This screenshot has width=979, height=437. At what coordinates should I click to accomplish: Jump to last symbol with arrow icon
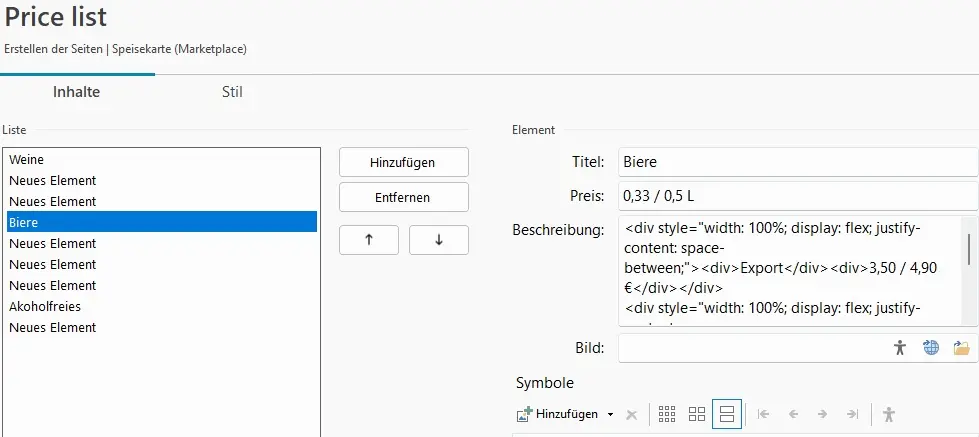(852, 414)
